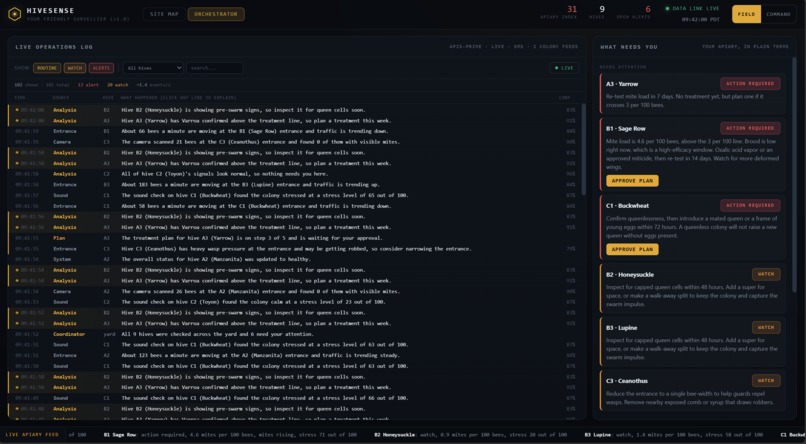Screen dimensions: 806x444
Task: Click the log search field
Action: (x=214, y=68)
